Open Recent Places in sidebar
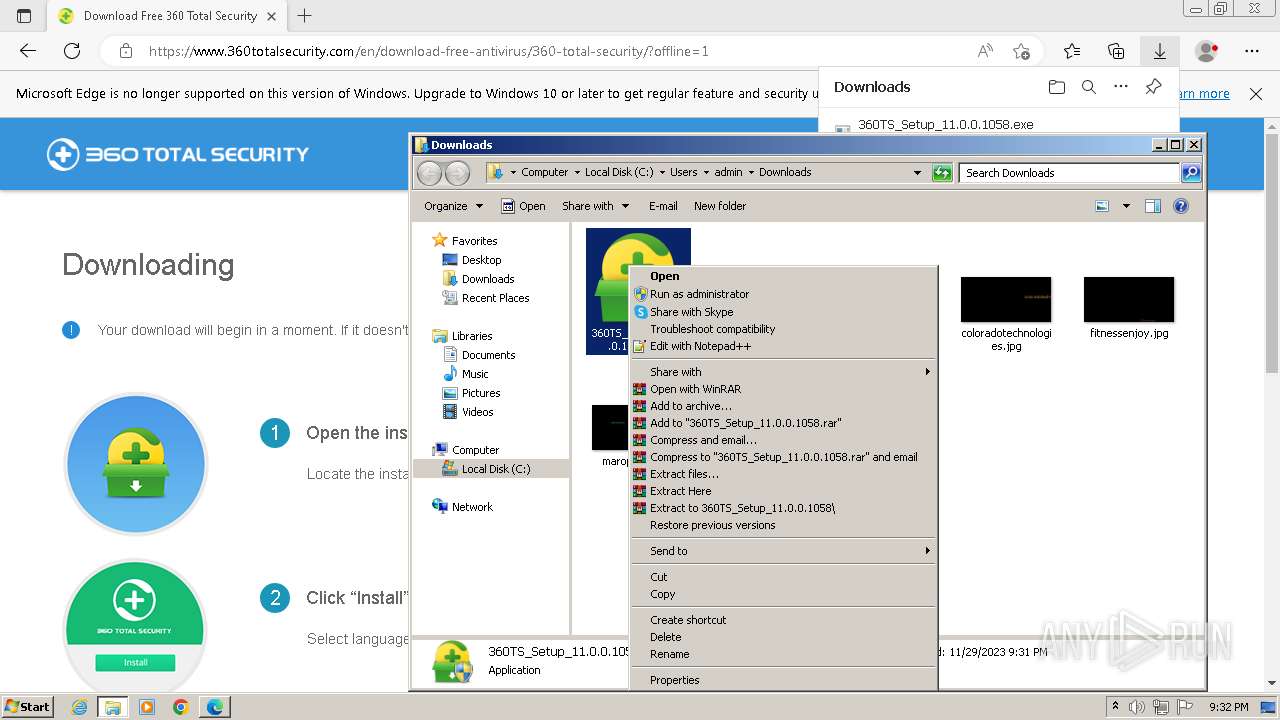 click(495, 298)
